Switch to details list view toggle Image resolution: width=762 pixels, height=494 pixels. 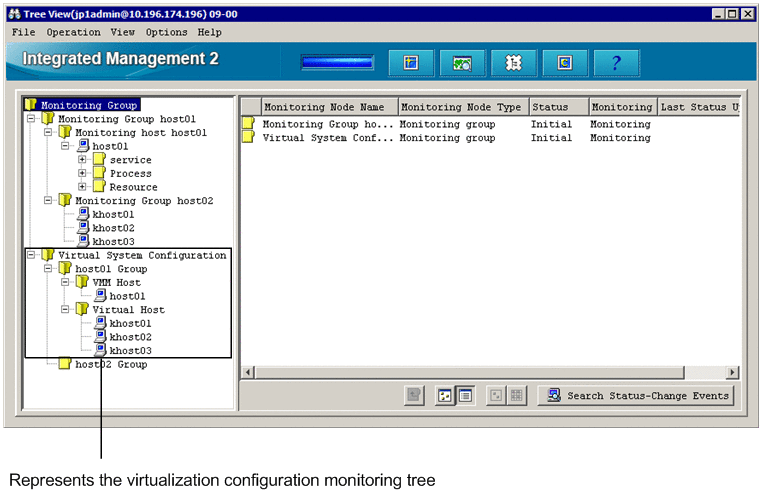tap(465, 396)
